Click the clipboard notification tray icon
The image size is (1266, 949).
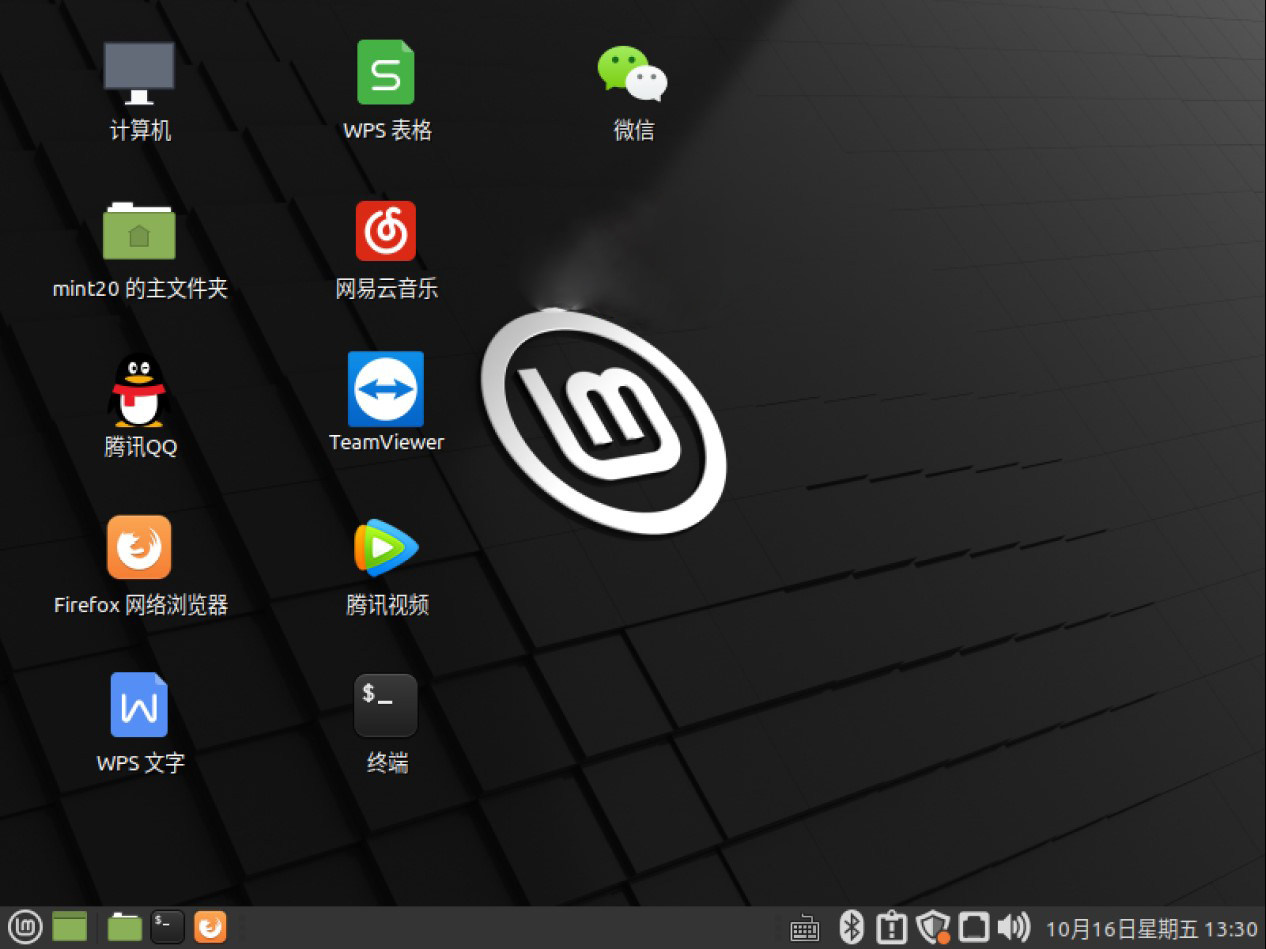890,927
